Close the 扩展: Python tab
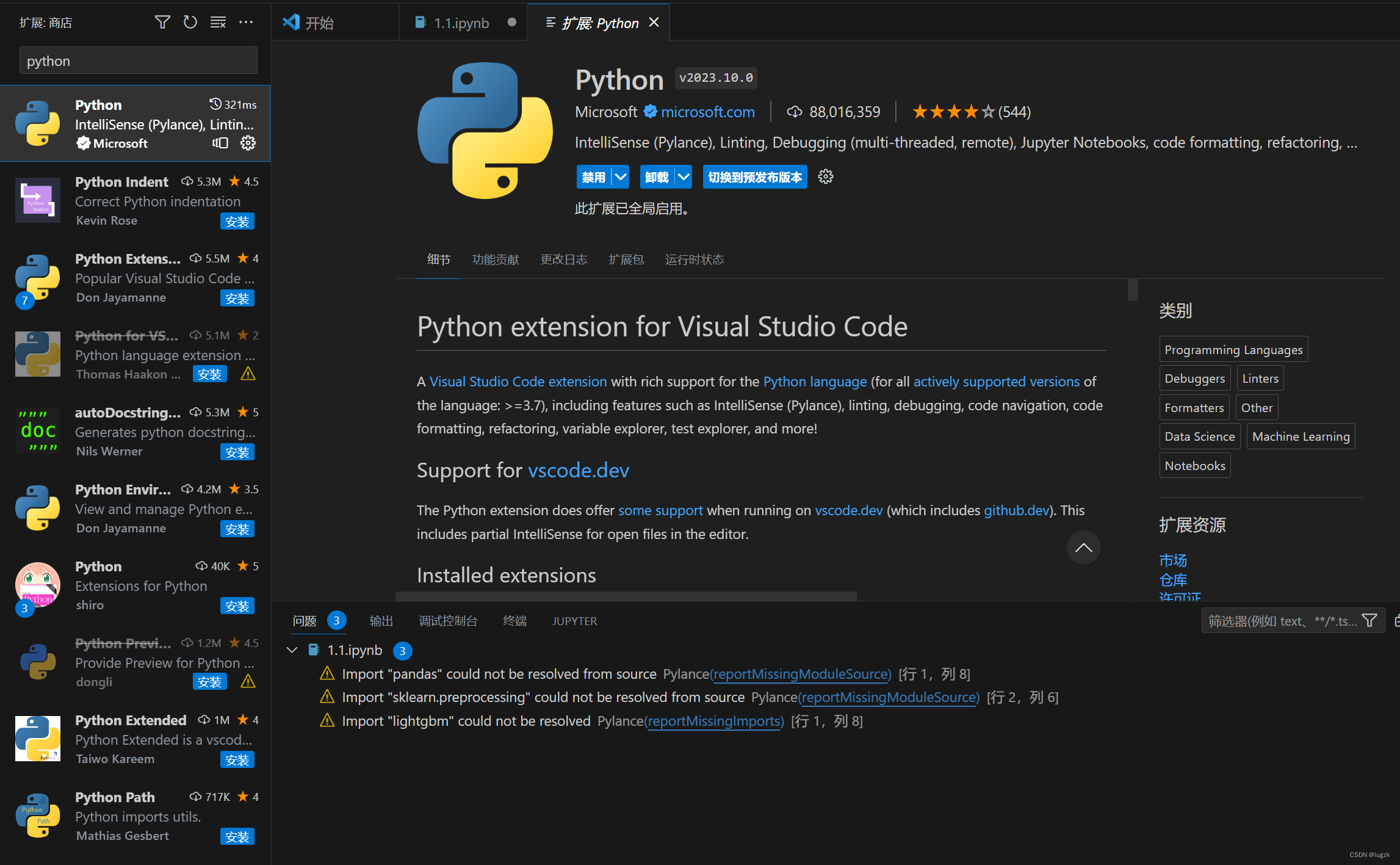Image resolution: width=1400 pixels, height=865 pixels. coord(654,23)
